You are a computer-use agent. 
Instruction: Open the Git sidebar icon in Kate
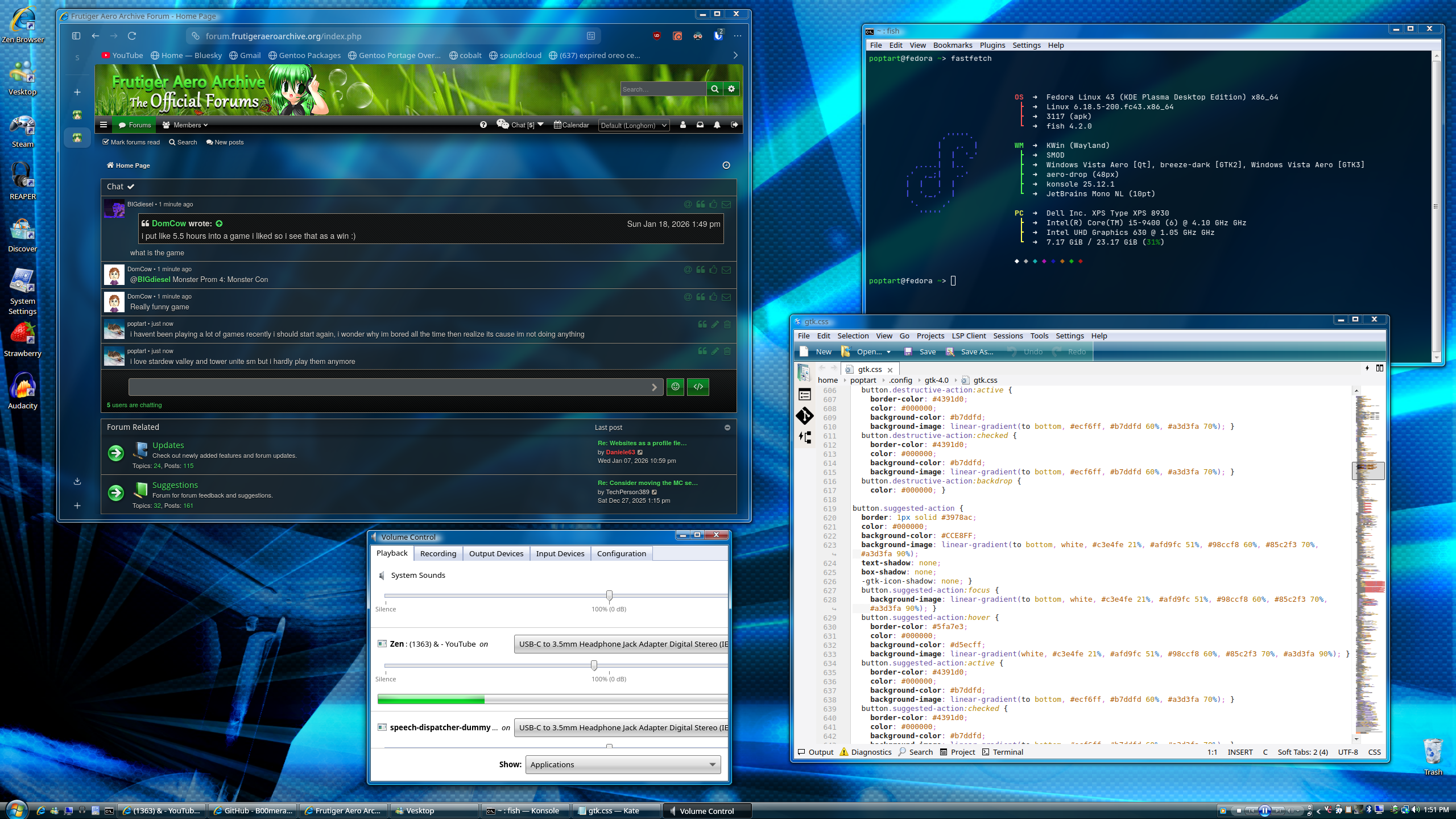pyautogui.click(x=804, y=416)
